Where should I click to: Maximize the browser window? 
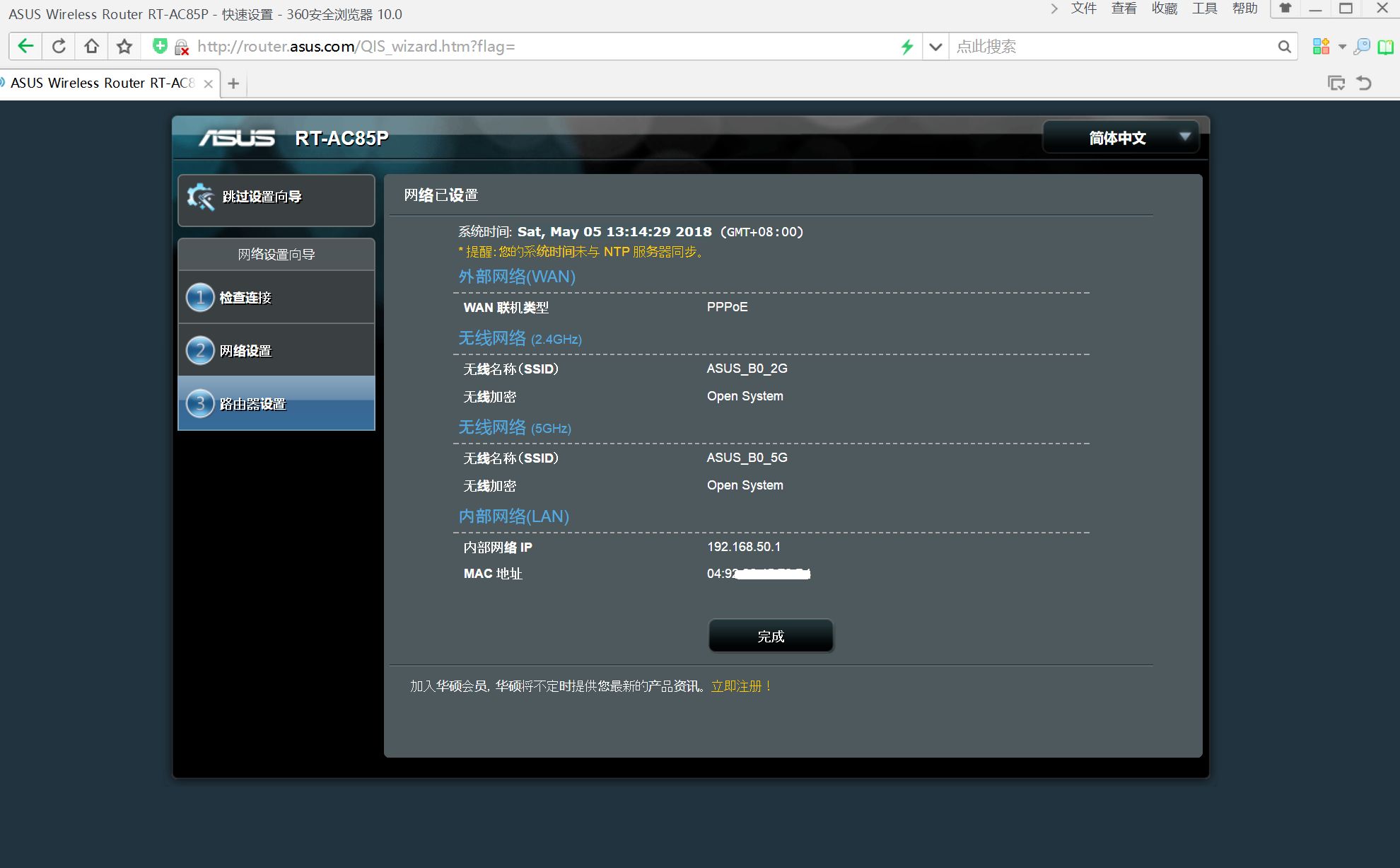coord(1346,8)
